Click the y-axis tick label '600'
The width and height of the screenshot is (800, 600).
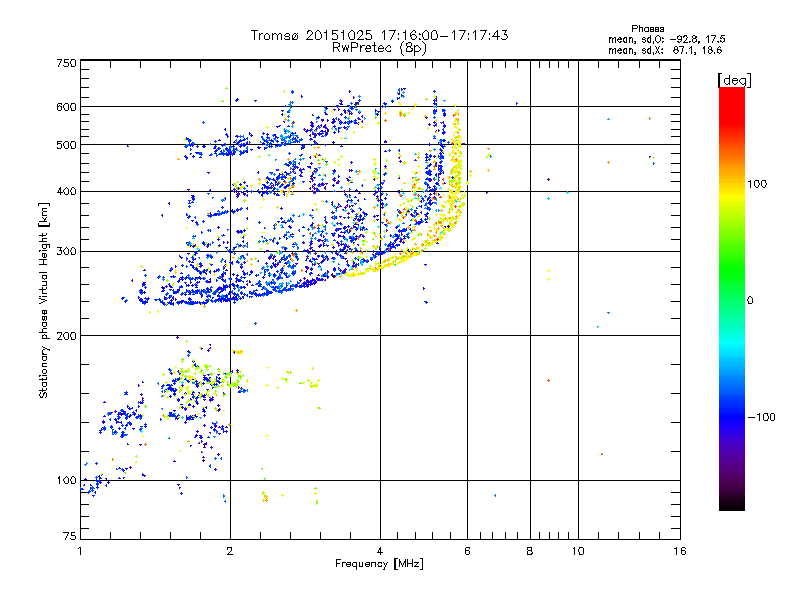click(66, 107)
